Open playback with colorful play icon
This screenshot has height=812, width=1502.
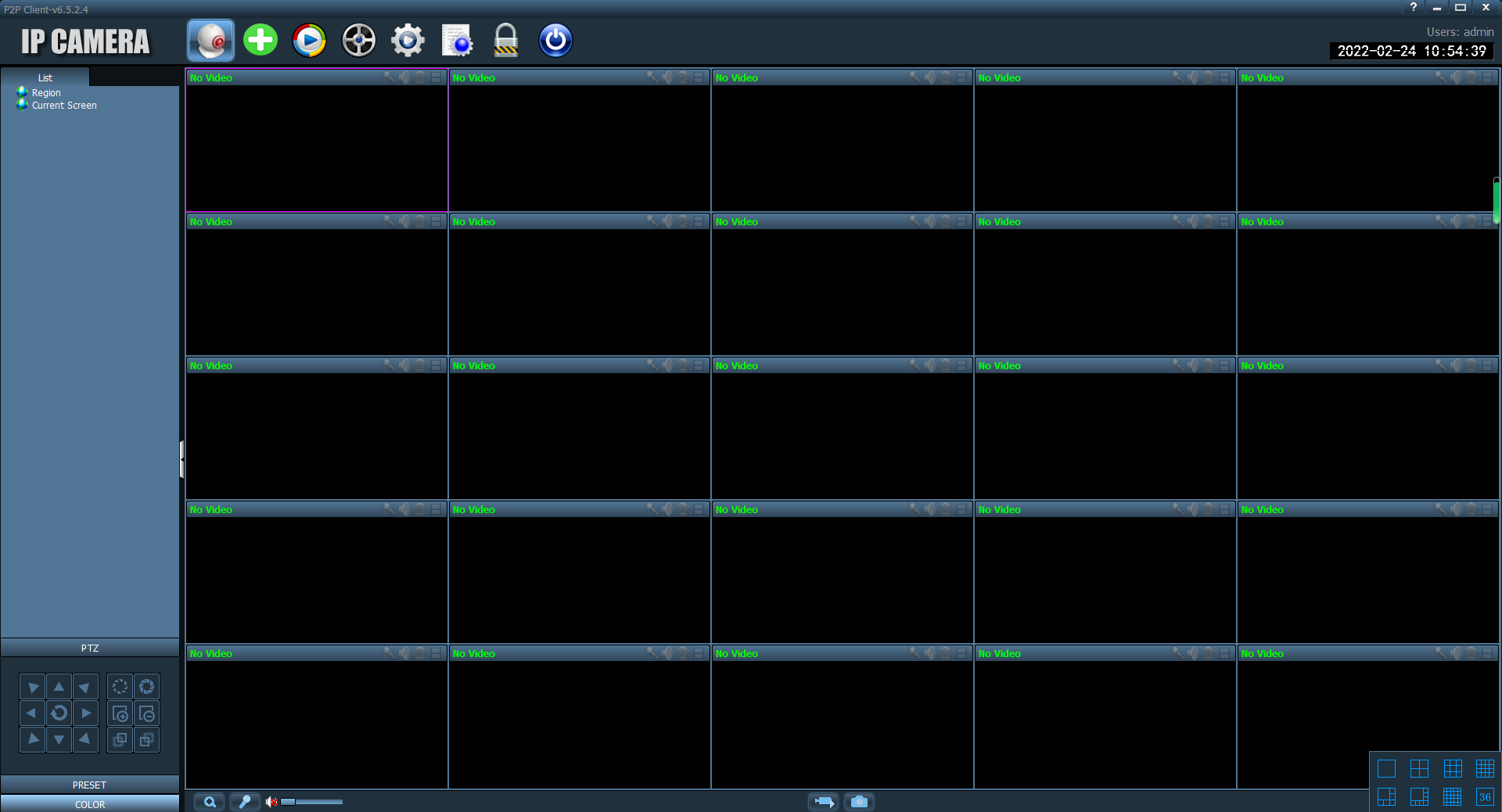pos(309,41)
